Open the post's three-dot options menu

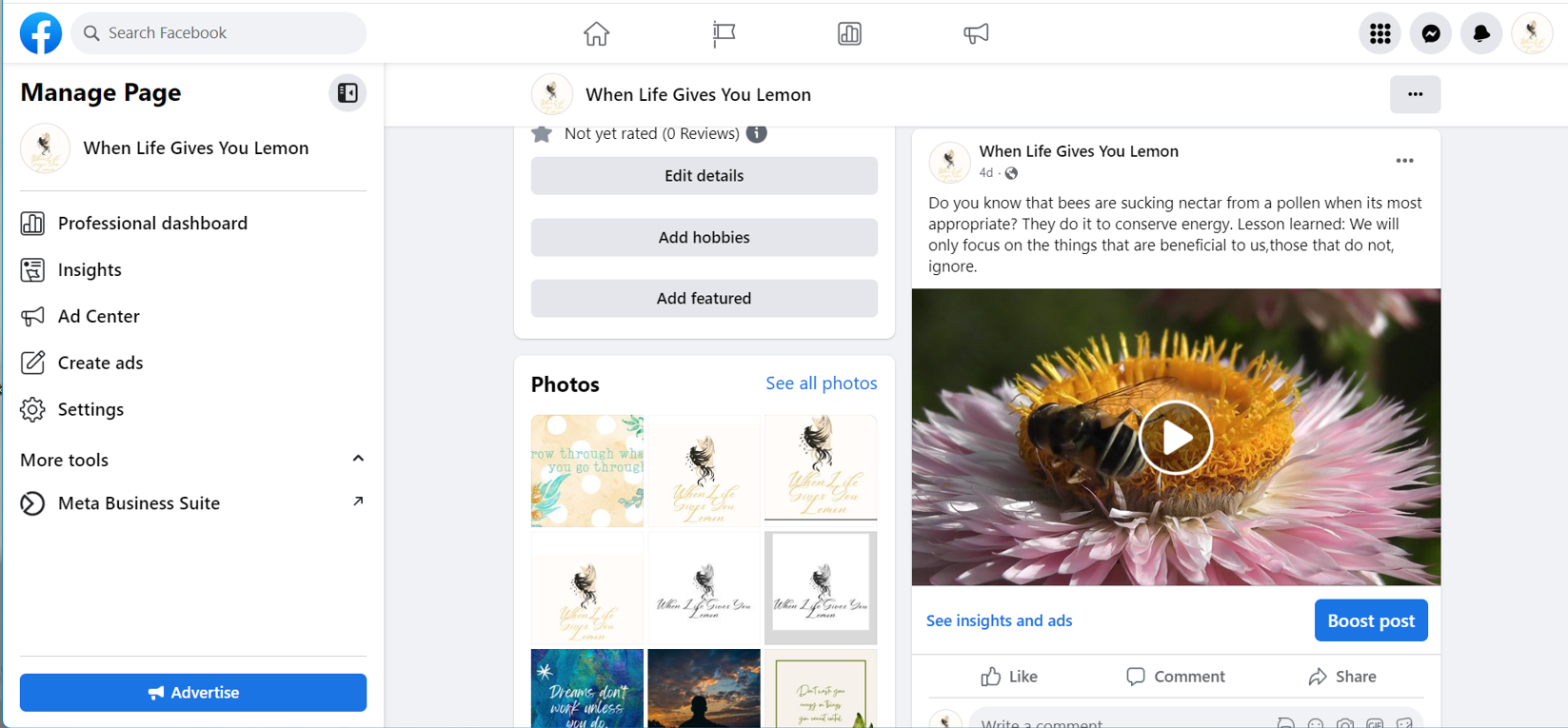click(1404, 161)
